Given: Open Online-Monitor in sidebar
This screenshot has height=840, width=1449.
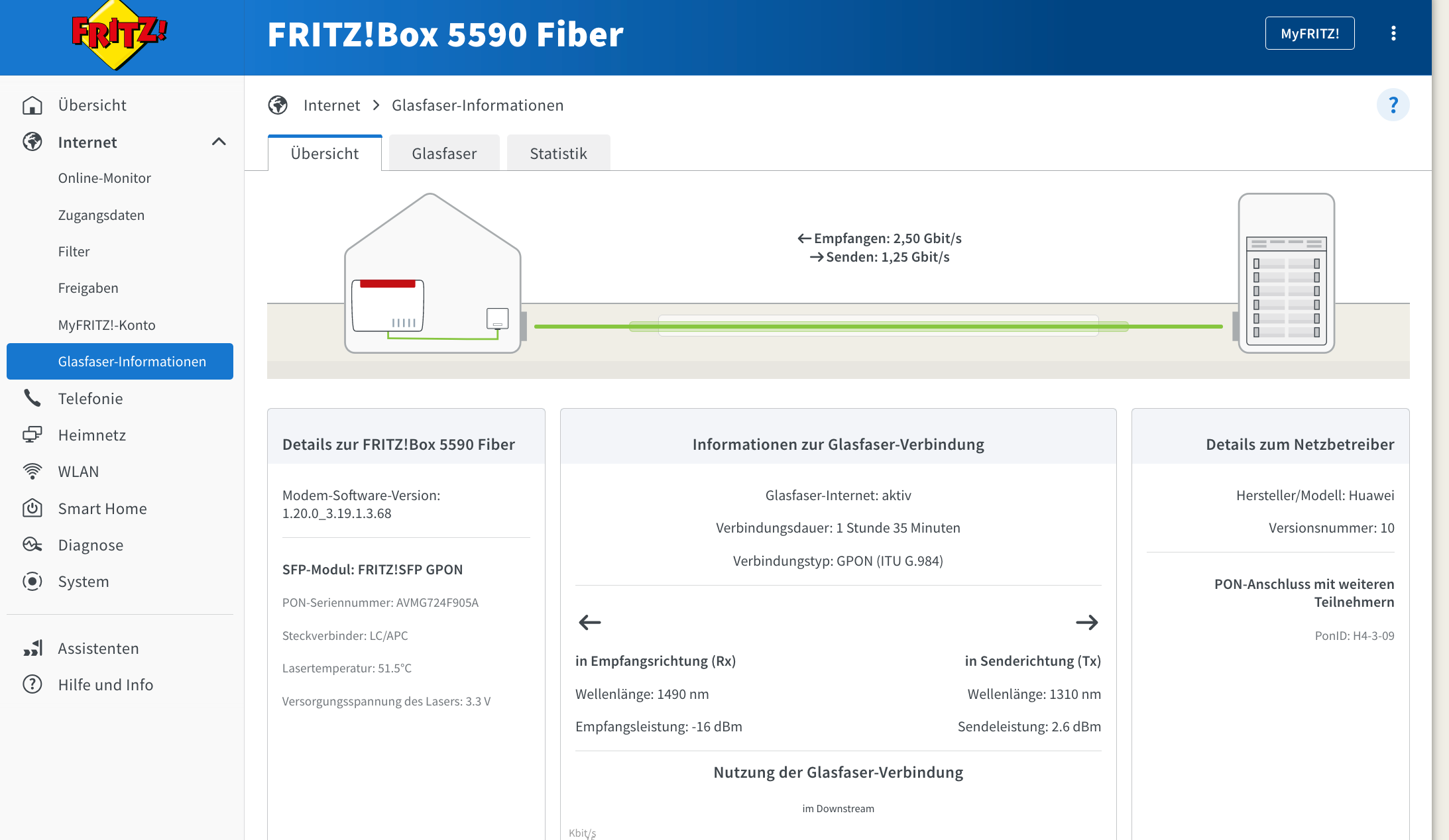Looking at the screenshot, I should [x=104, y=178].
